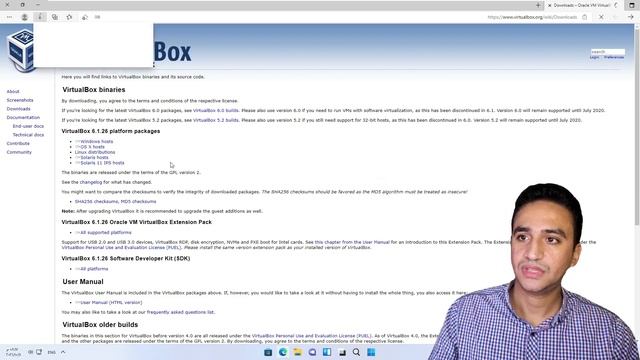Click the Login link
Viewport: 640px width, 360px height.
[594, 58]
